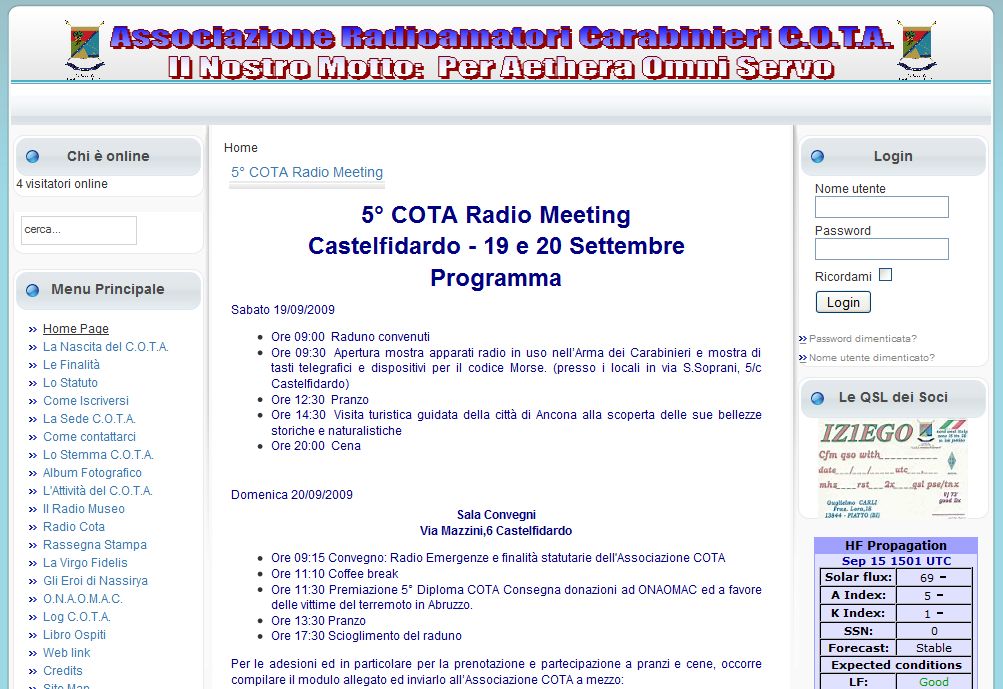Go to Le Finalità menu item
This screenshot has height=689, width=1003.
click(71, 365)
